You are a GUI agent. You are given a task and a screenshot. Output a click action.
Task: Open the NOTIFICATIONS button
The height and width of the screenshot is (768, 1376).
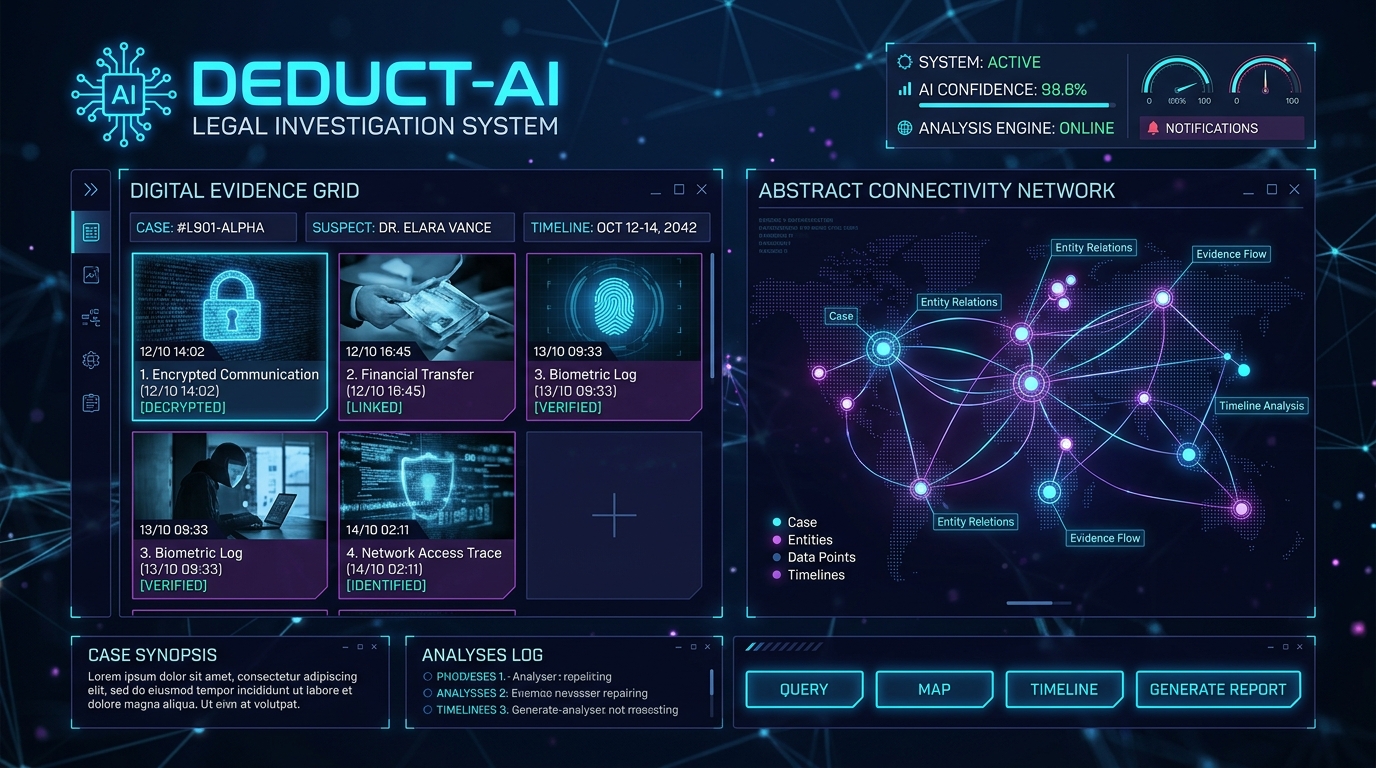pos(1222,128)
